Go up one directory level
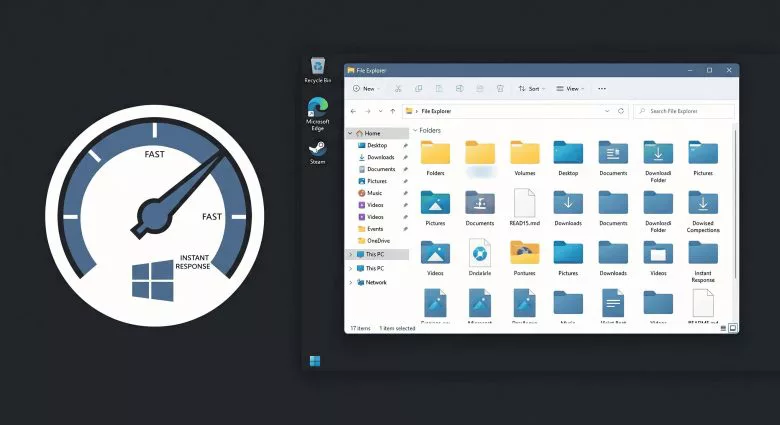 click(x=390, y=111)
